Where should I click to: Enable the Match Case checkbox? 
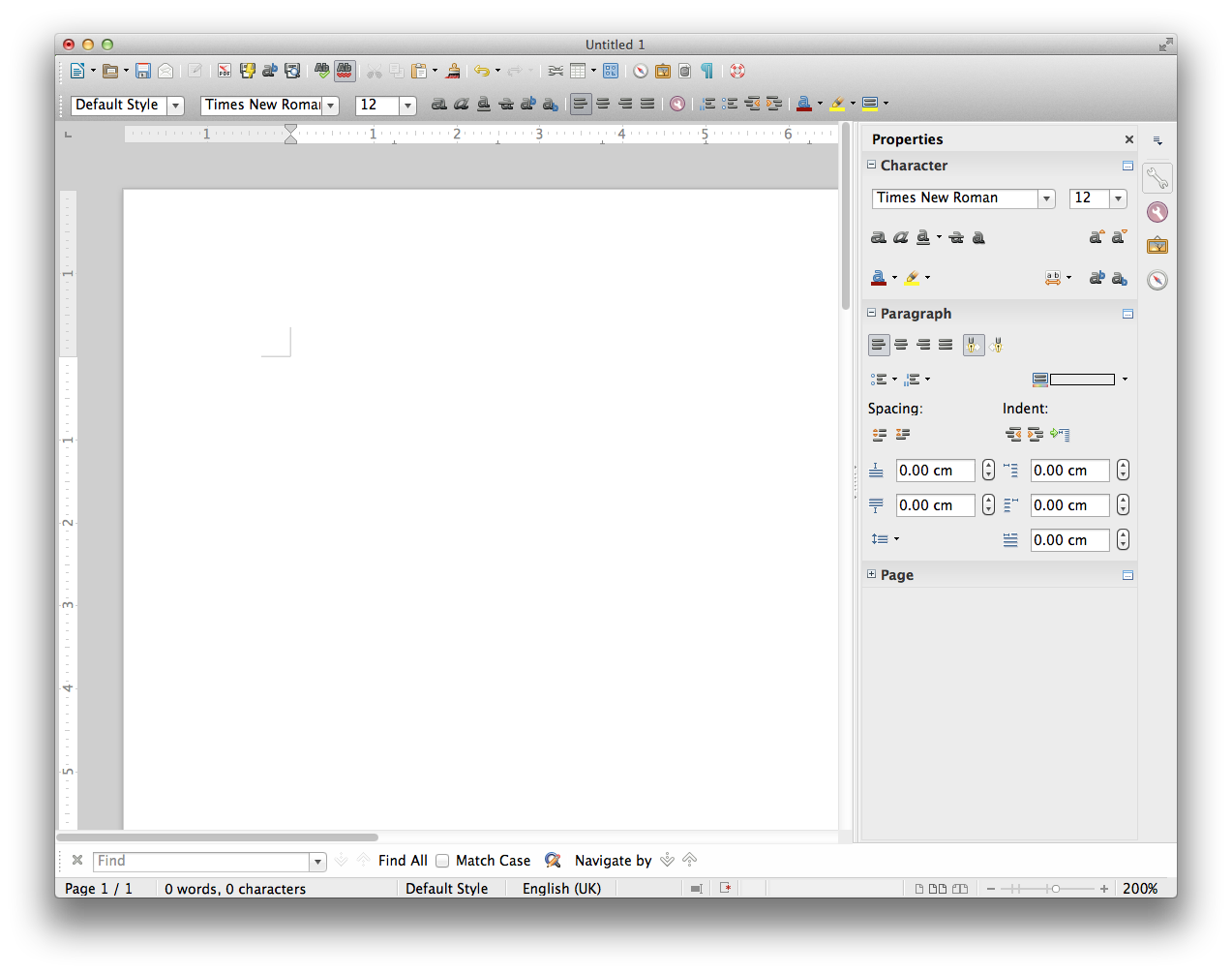tap(442, 860)
